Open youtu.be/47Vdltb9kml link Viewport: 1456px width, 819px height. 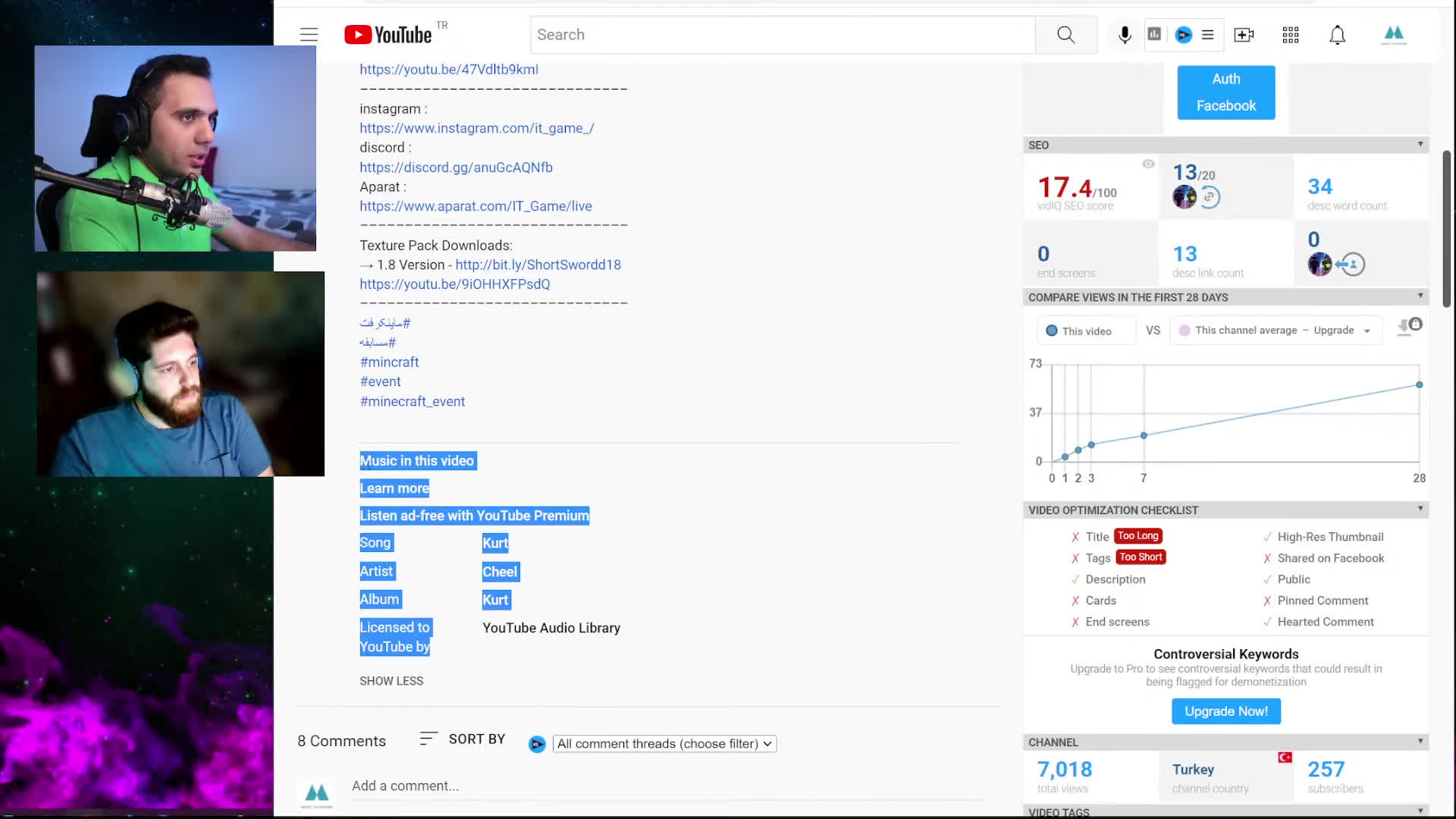pos(448,69)
